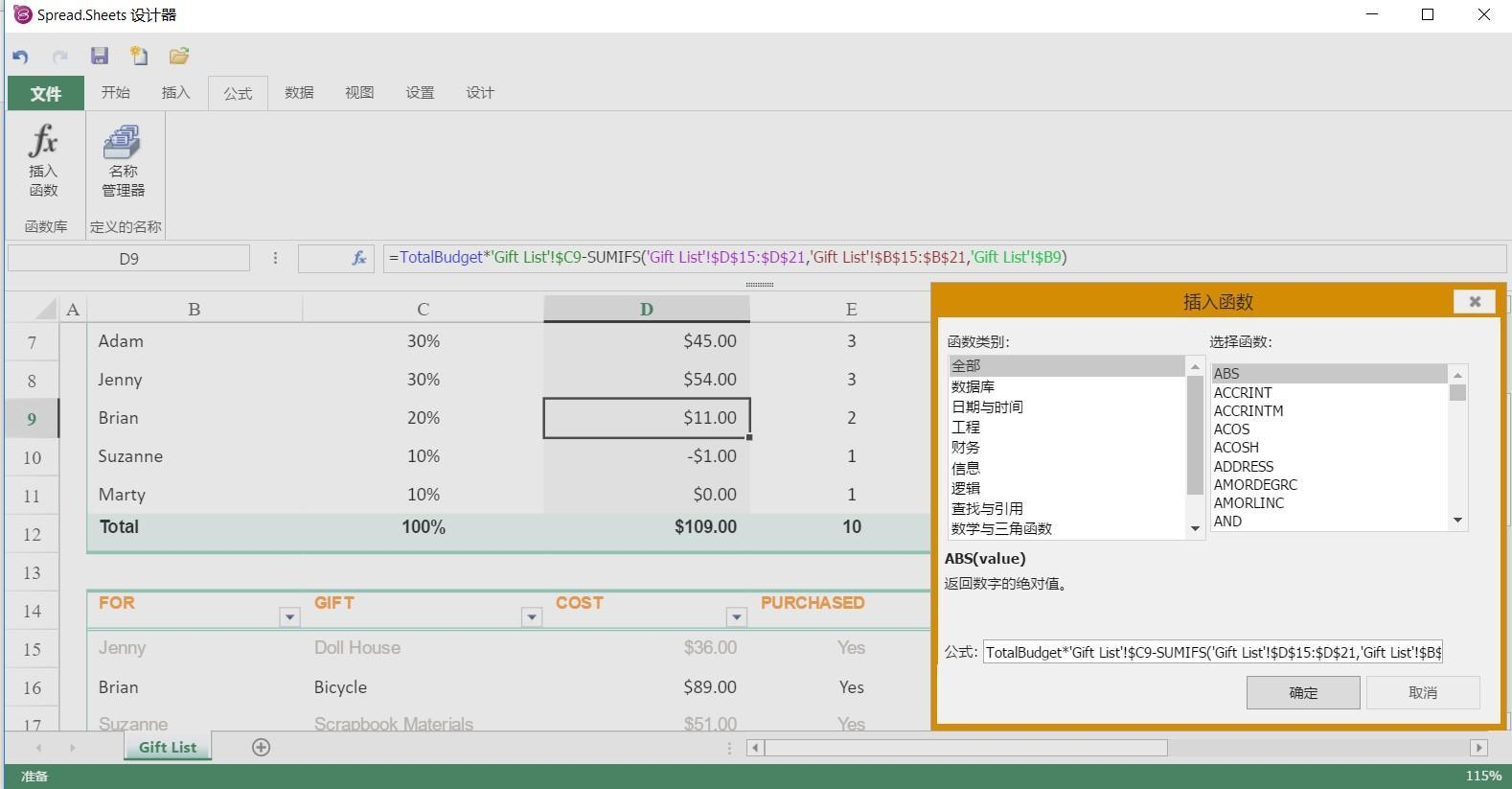
Task: Switch to the 数据 ribbon tab
Action: coord(299,92)
